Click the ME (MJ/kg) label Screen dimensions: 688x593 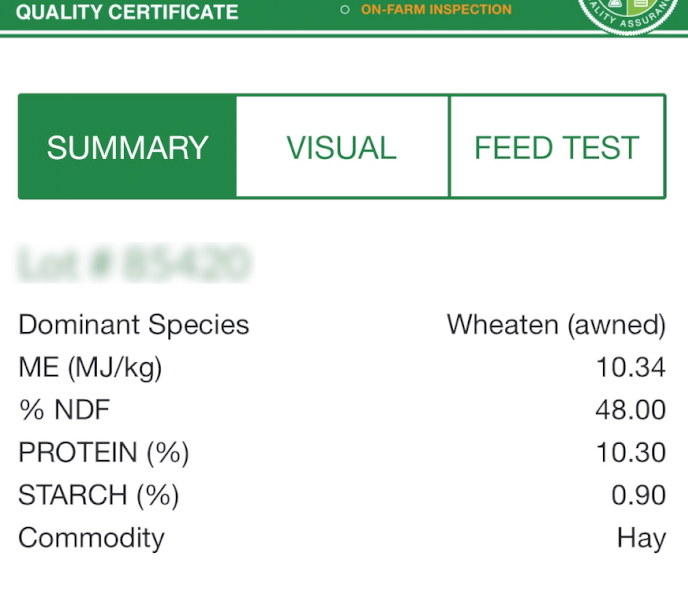click(90, 368)
